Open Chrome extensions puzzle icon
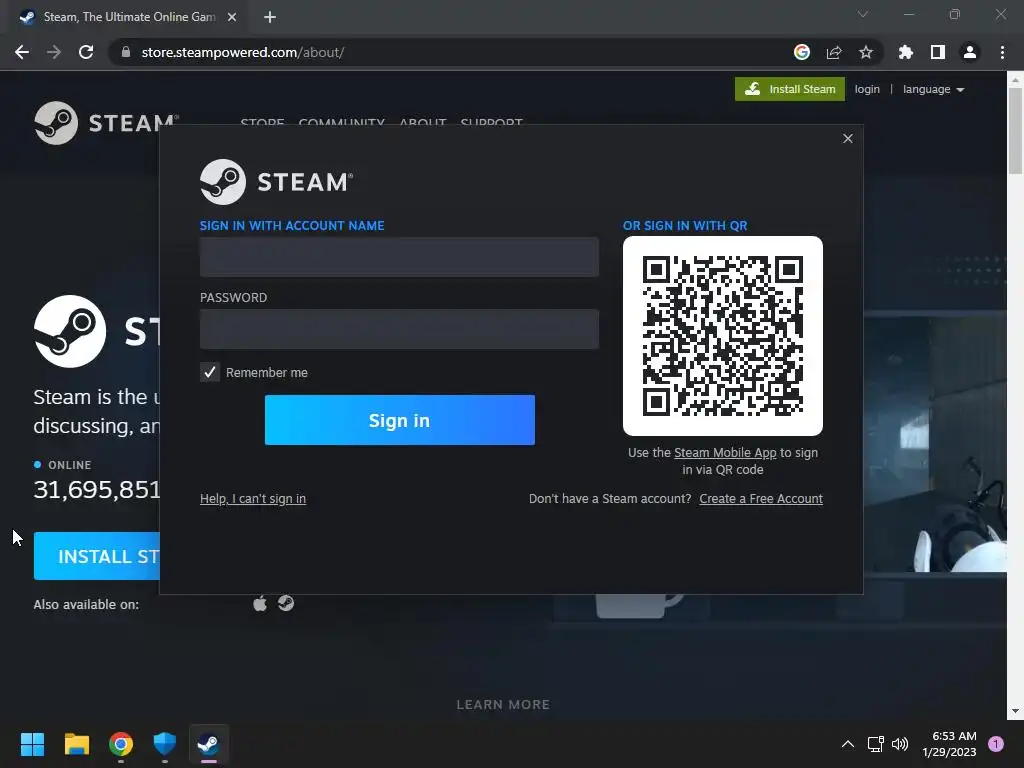The height and width of the screenshot is (768, 1024). 906,52
